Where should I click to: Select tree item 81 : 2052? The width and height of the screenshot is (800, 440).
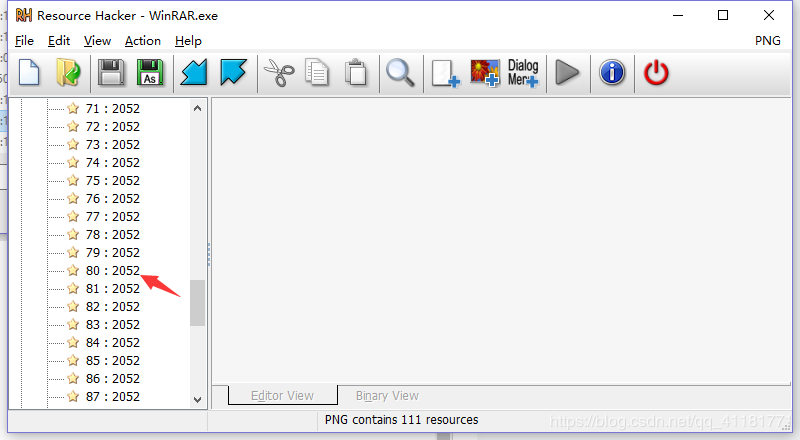point(113,288)
